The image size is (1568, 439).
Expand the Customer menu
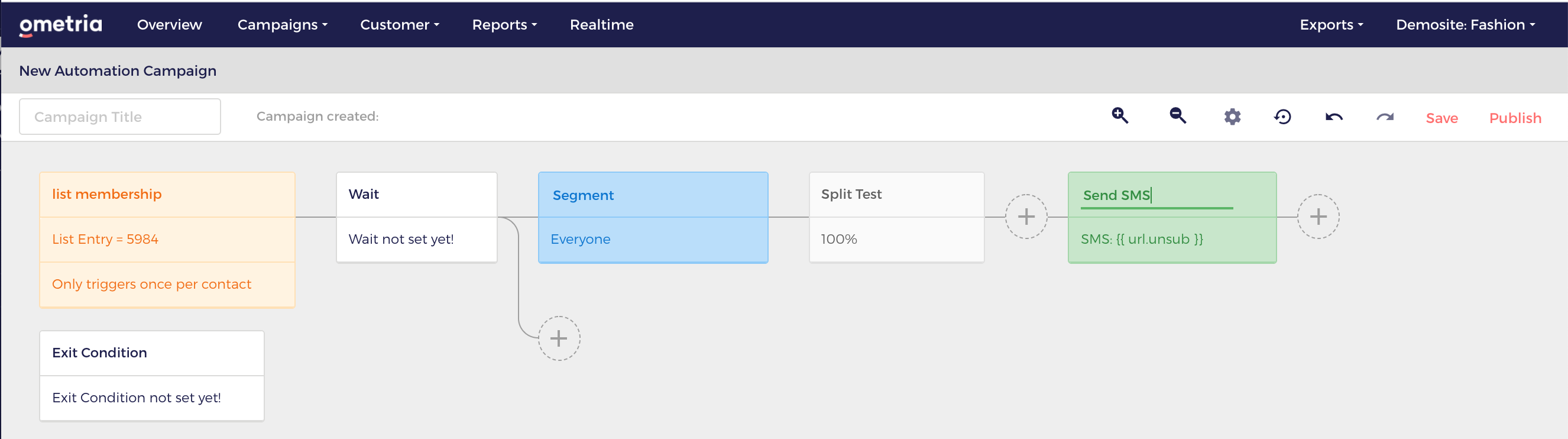click(x=399, y=25)
